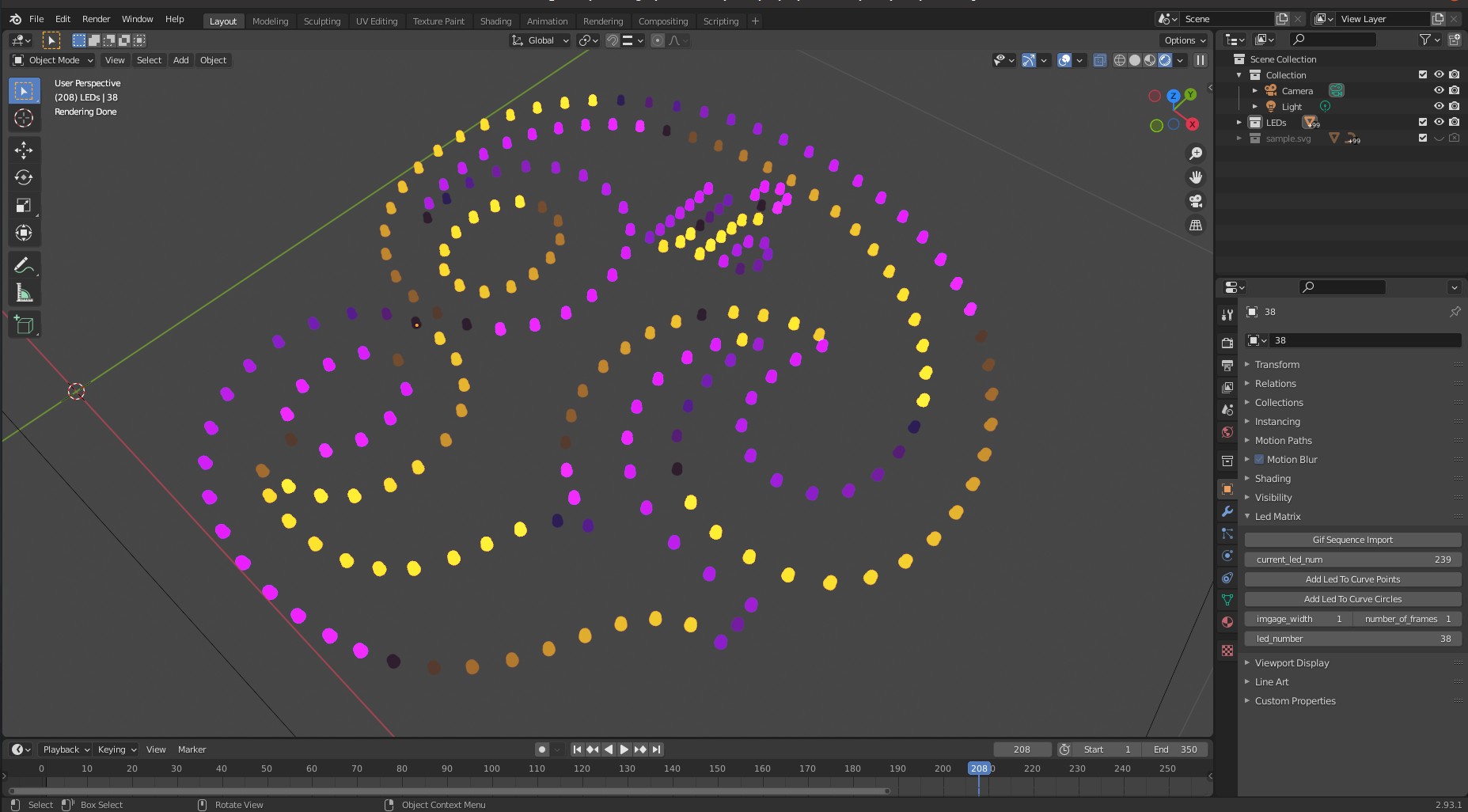This screenshot has height=812, width=1468.
Task: Open the viewport Add menu
Action: 181,60
